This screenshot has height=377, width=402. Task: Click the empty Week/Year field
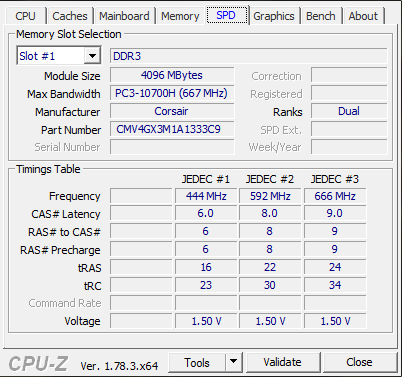click(x=349, y=147)
